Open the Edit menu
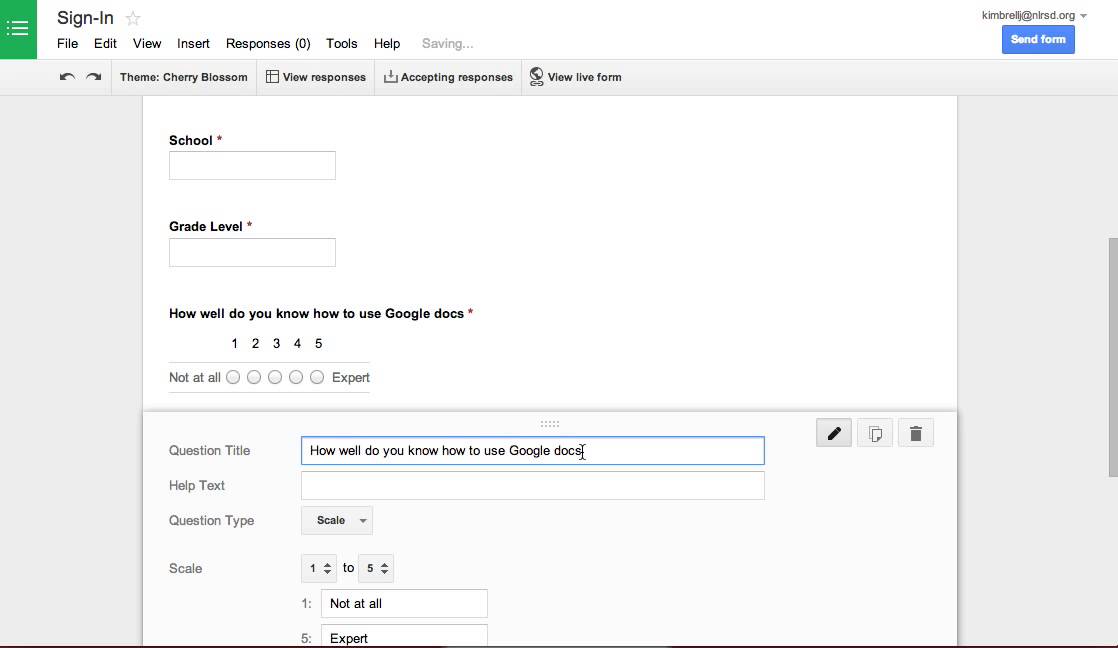 pos(105,43)
